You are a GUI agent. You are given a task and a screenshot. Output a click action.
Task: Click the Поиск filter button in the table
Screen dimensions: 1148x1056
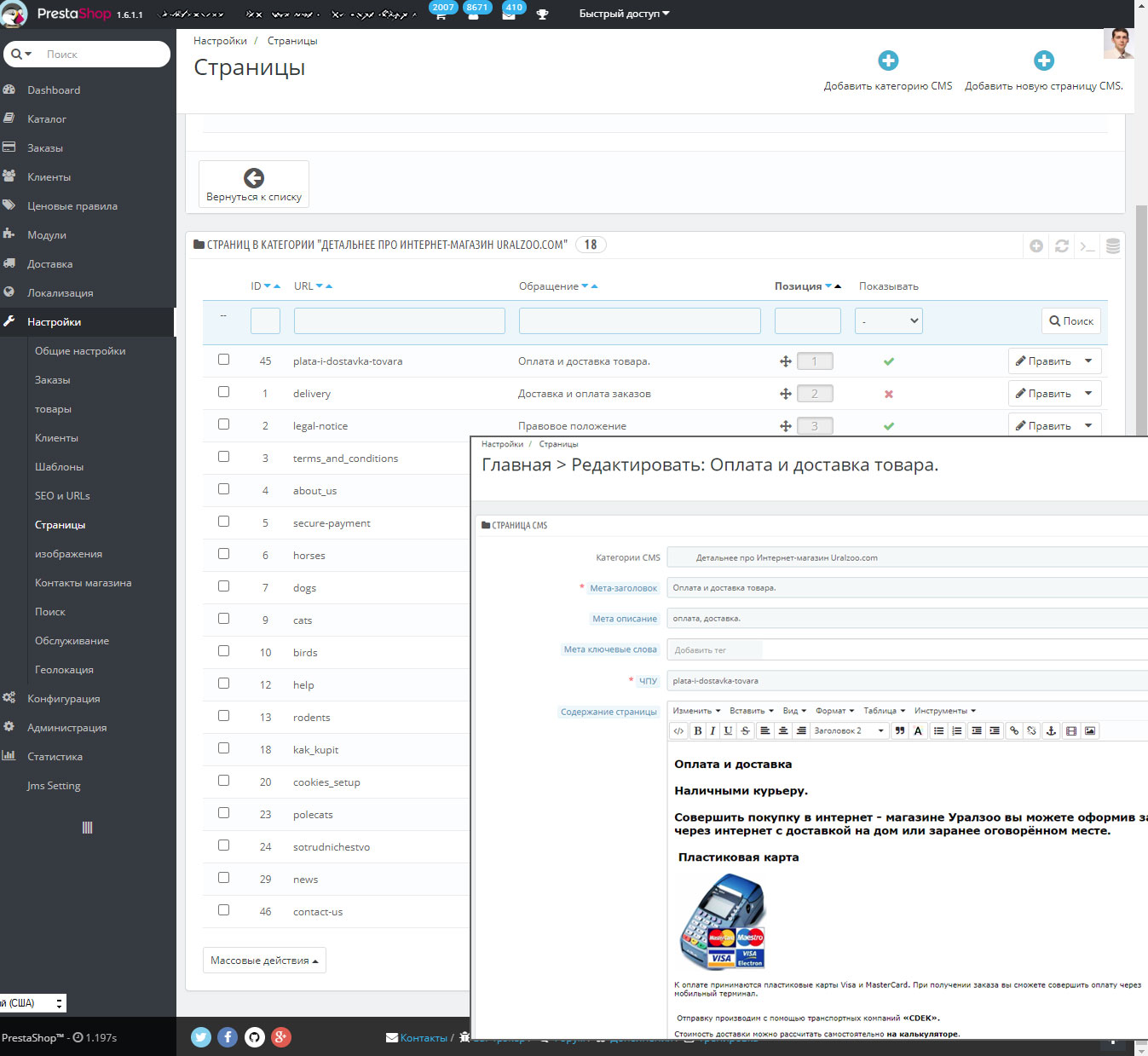[1071, 321]
